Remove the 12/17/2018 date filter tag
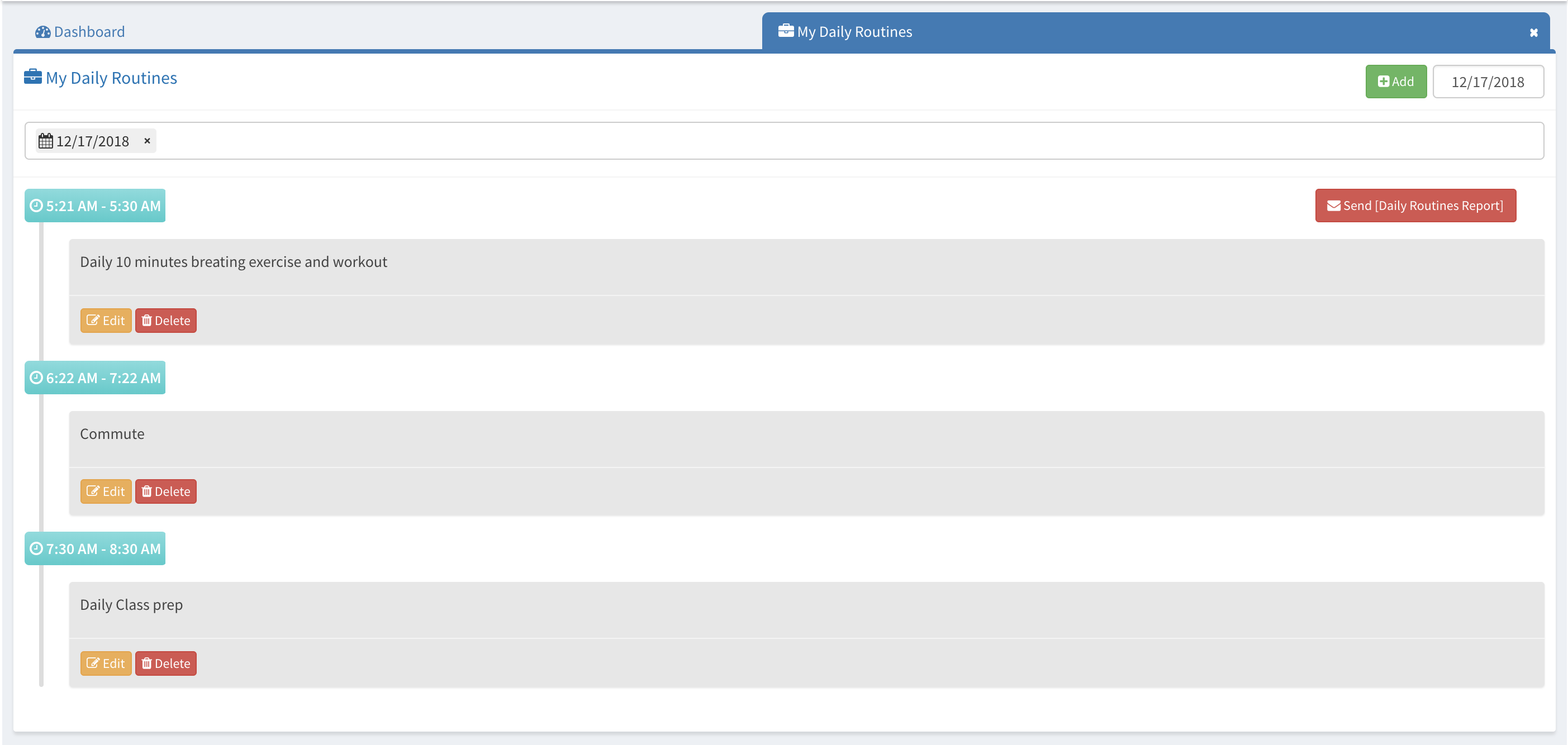The width and height of the screenshot is (1568, 745). point(147,141)
